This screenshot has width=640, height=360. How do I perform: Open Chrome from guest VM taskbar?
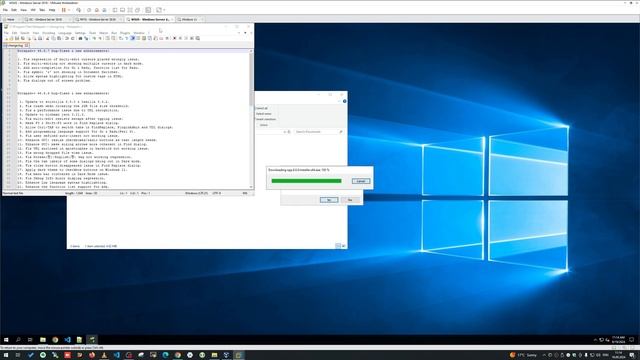click(x=55, y=339)
